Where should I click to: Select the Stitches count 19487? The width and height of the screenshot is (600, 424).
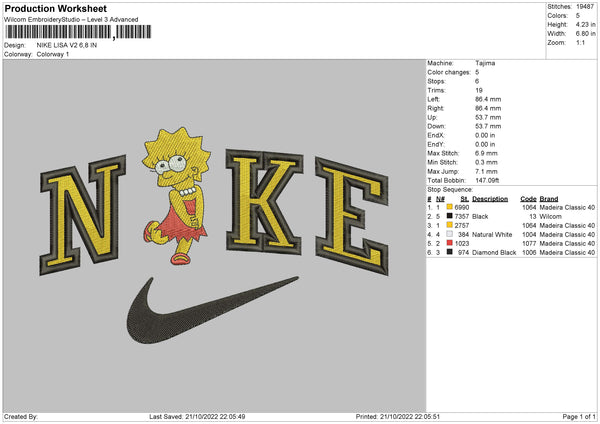[585, 7]
